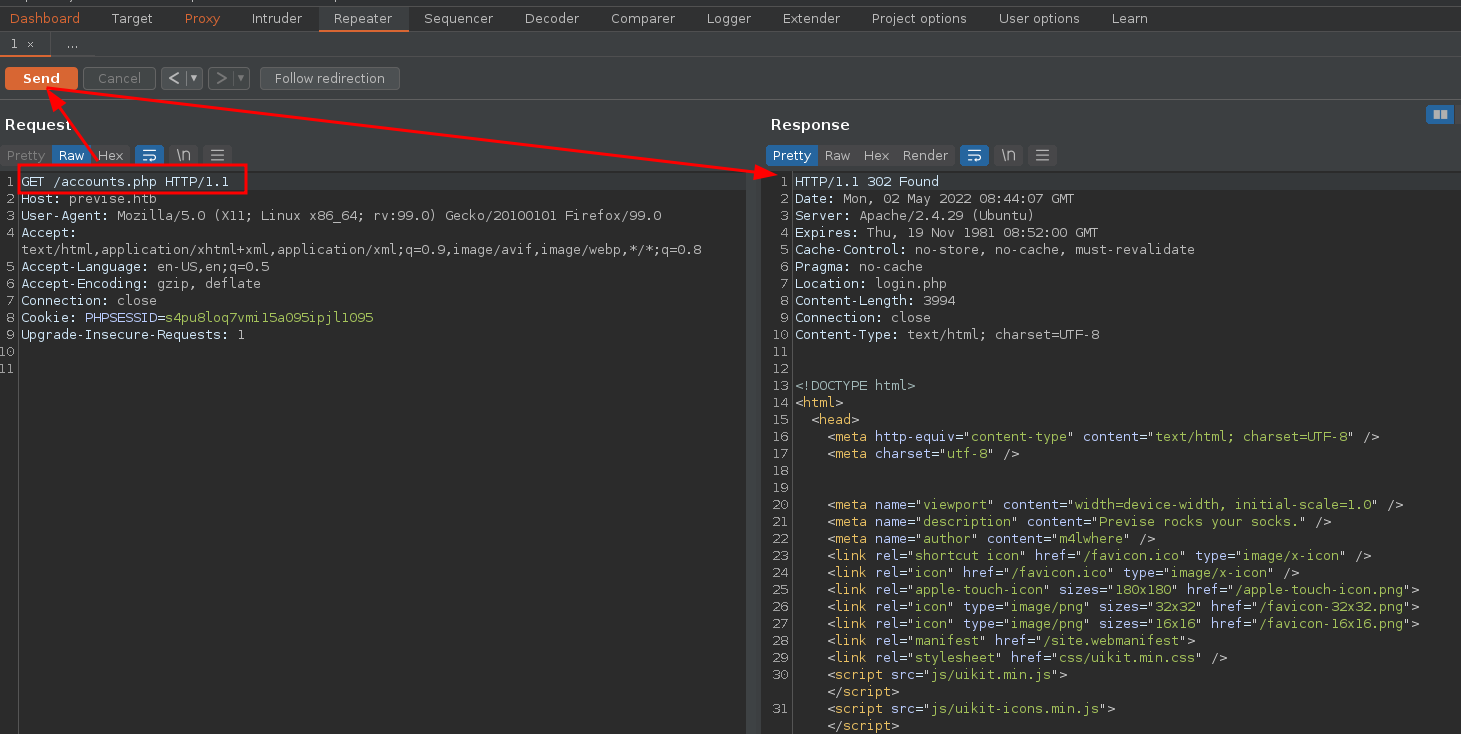Image resolution: width=1461 pixels, height=734 pixels.
Task: Click the DOCTYPE html line
Action: (855, 386)
